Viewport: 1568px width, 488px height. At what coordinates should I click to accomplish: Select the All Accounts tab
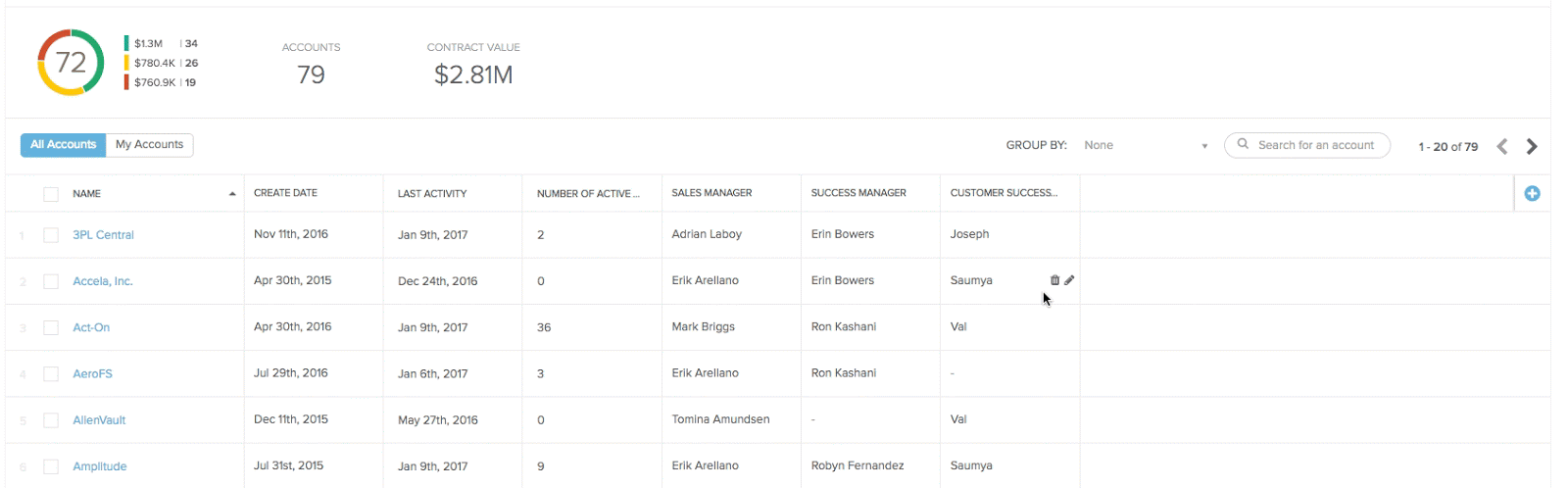point(63,145)
